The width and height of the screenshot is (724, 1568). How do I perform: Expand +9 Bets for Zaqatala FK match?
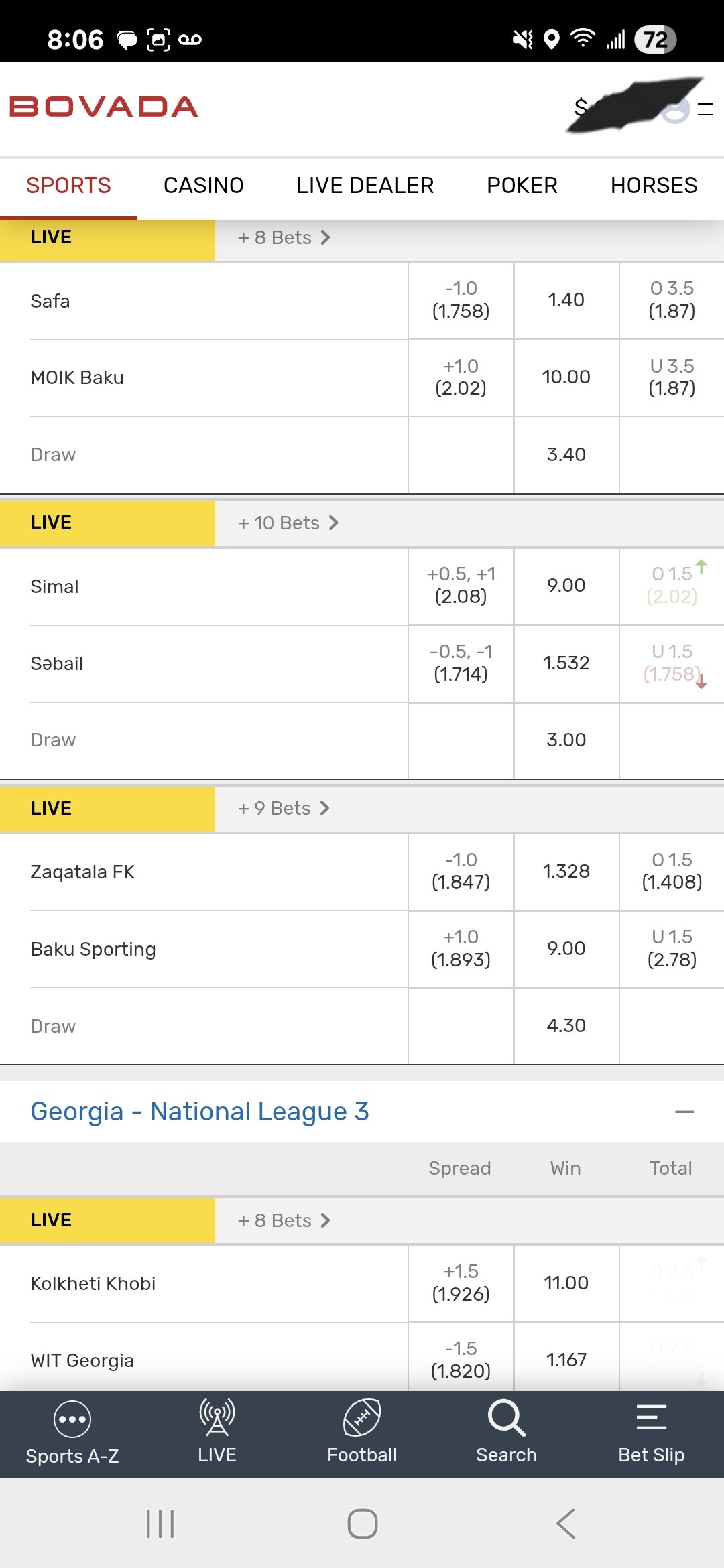(x=284, y=808)
